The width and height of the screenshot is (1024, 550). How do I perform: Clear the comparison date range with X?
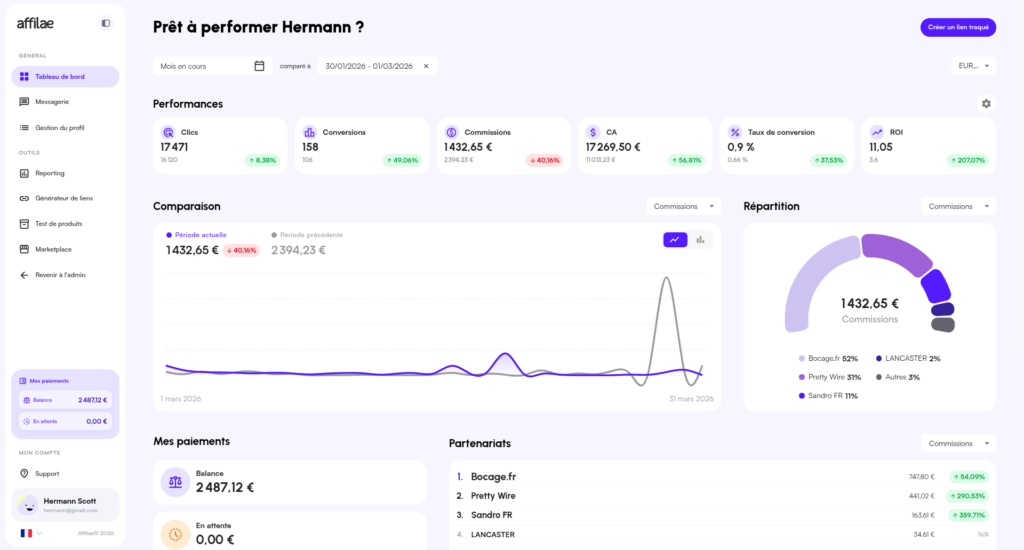[426, 66]
